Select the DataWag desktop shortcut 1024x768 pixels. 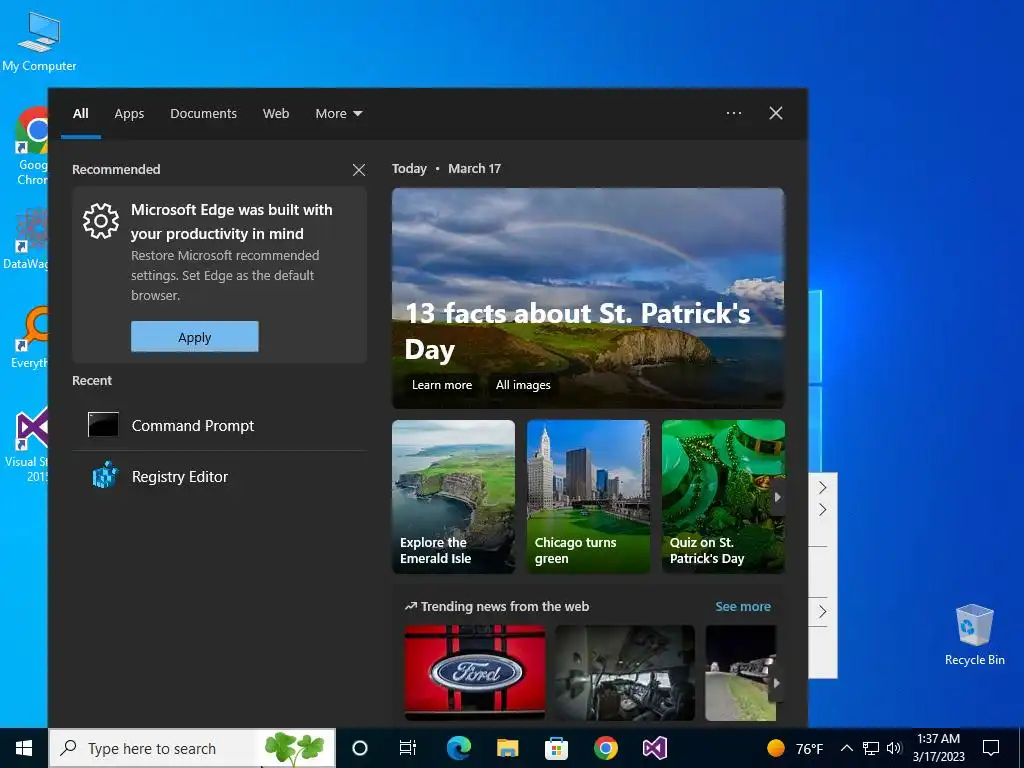(x=26, y=239)
